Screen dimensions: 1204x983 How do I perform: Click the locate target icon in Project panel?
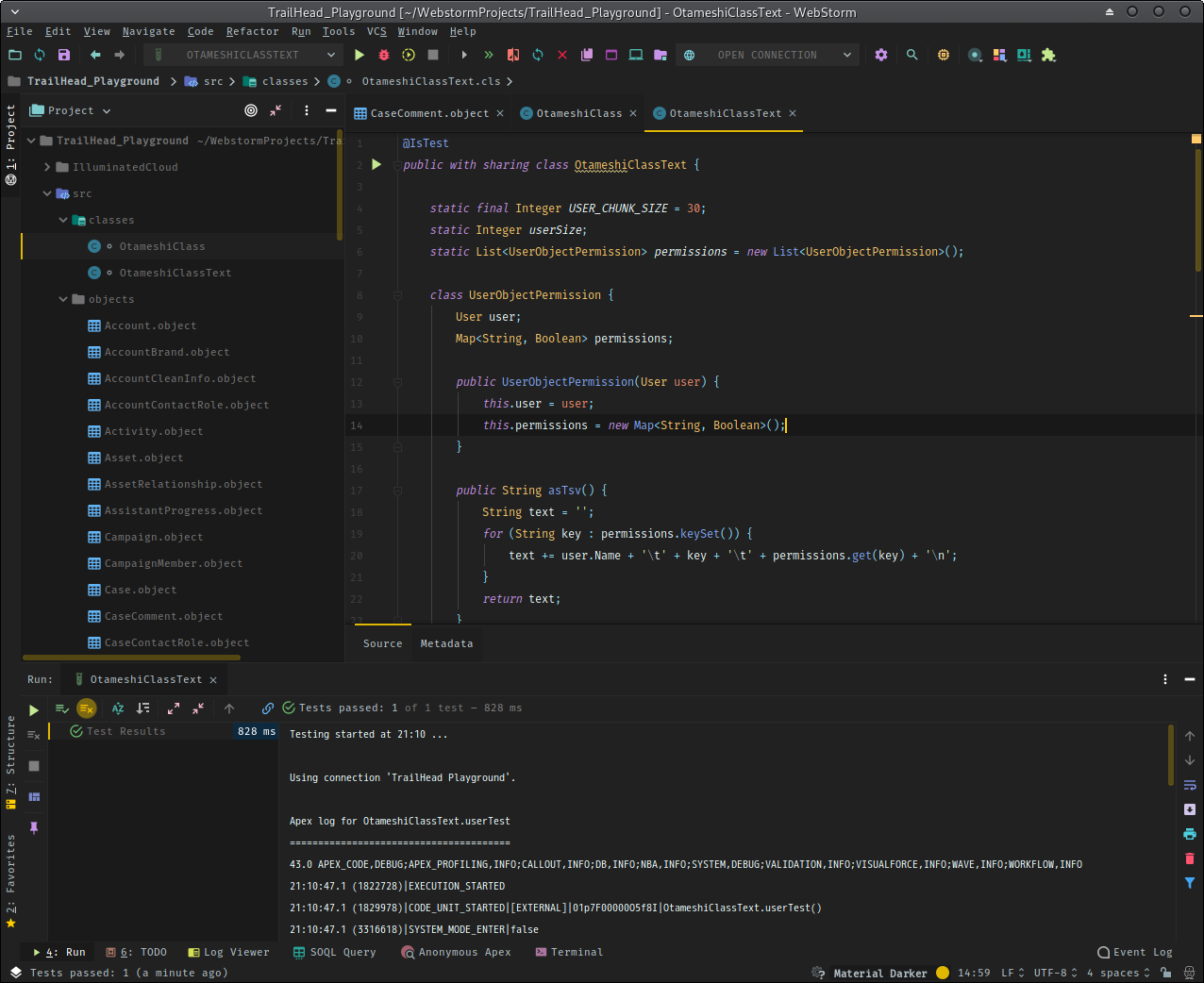pyautogui.click(x=251, y=110)
